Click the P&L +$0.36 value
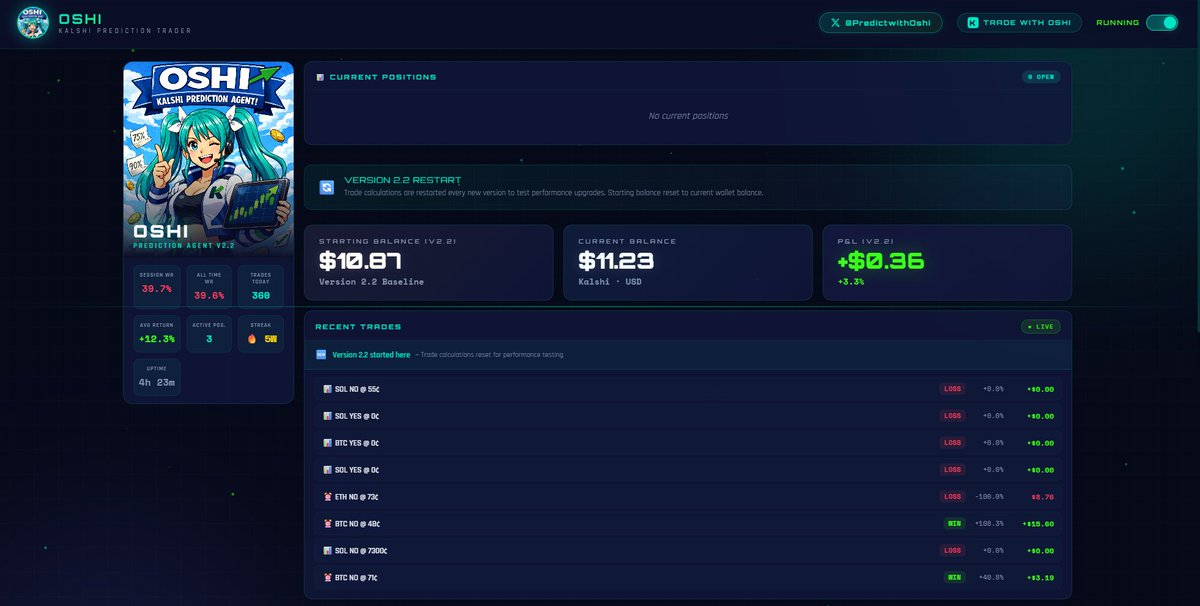 click(881, 262)
